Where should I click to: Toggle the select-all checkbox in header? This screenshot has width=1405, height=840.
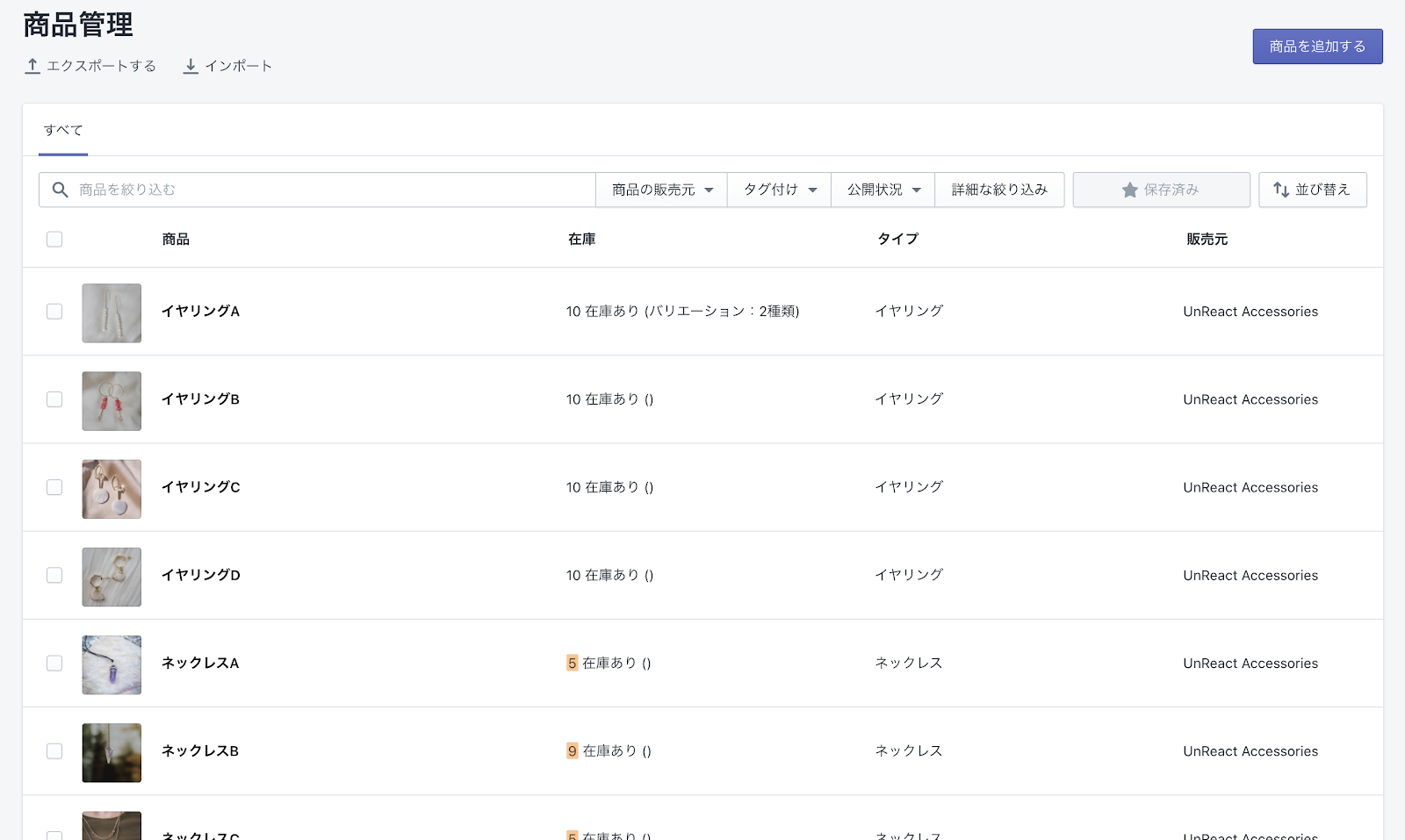tap(54, 239)
